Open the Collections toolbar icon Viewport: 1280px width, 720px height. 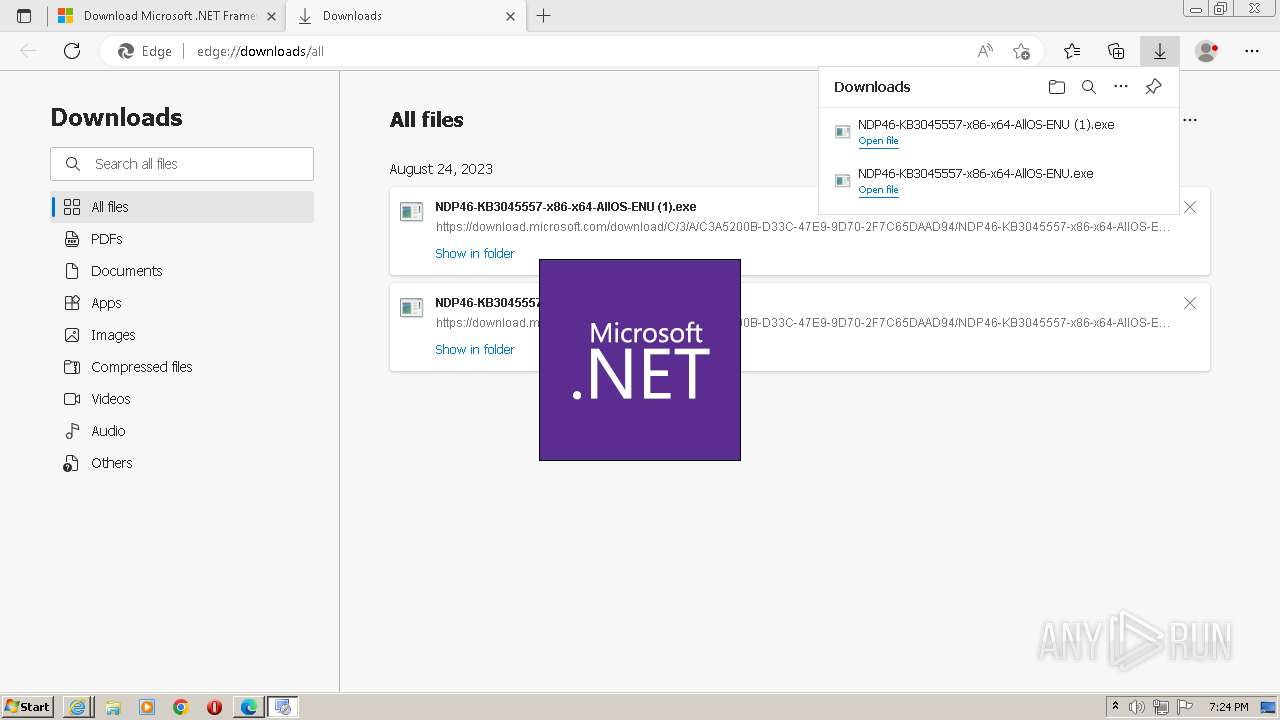[1116, 51]
